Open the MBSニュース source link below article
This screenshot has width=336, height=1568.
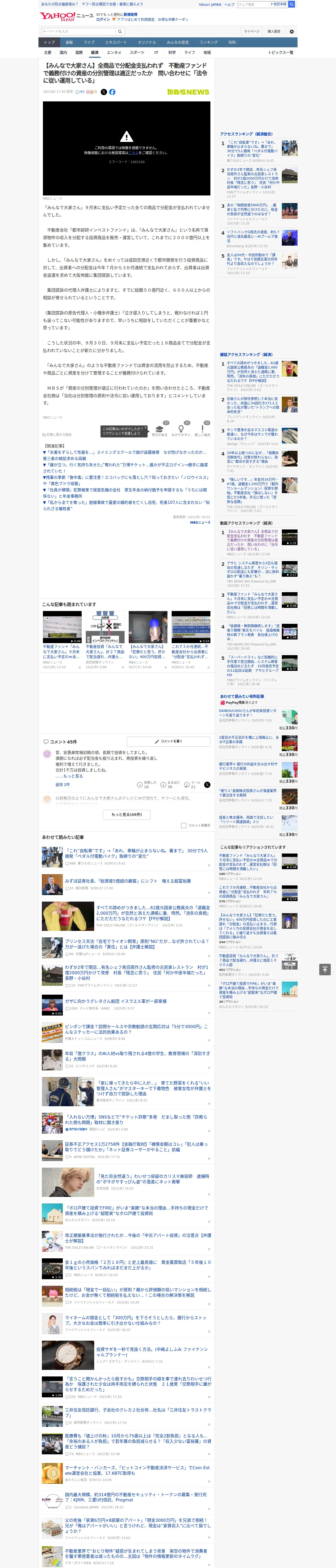(x=200, y=522)
